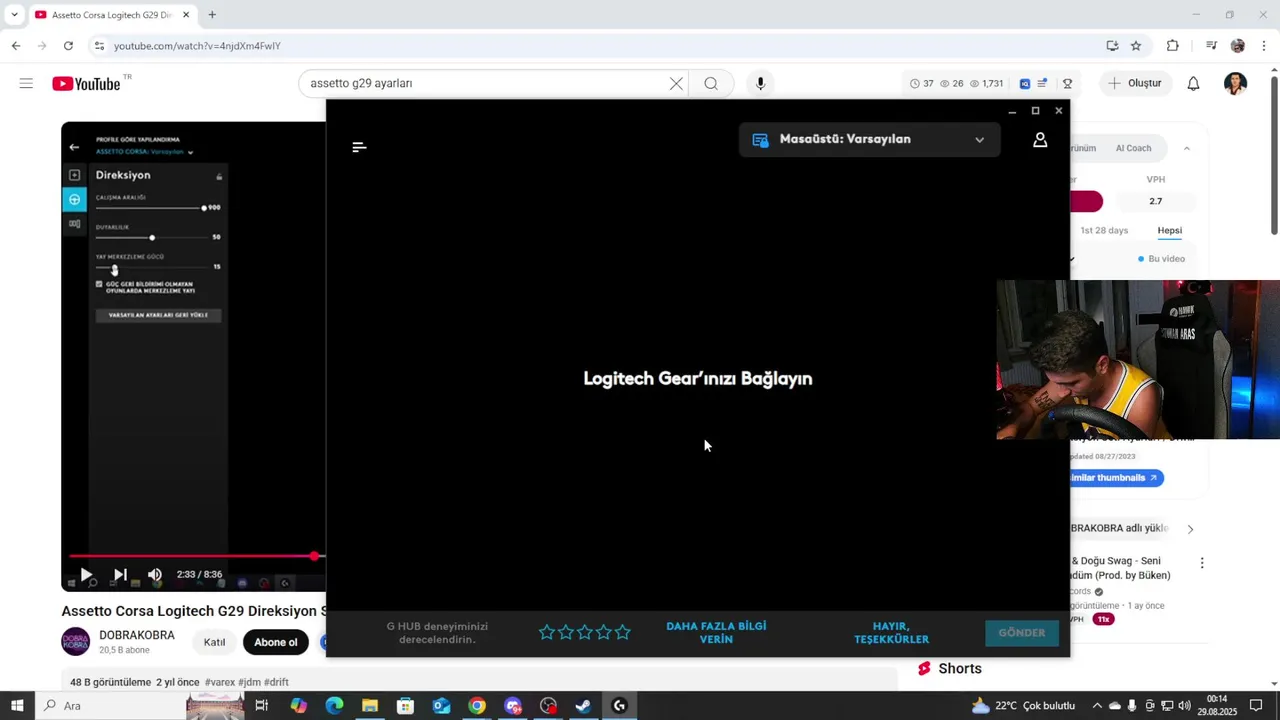The image size is (1280, 720).
Task: Click the vidIQ IQ extension icon
Action: point(1025,84)
